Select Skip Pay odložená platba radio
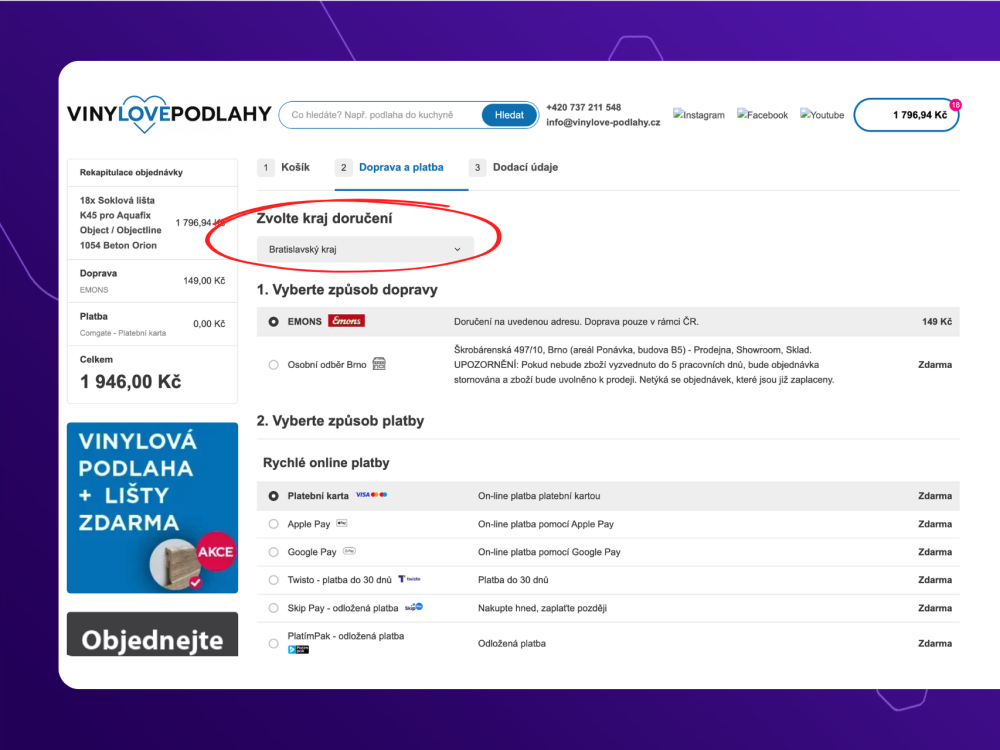1000x750 pixels. coord(274,608)
